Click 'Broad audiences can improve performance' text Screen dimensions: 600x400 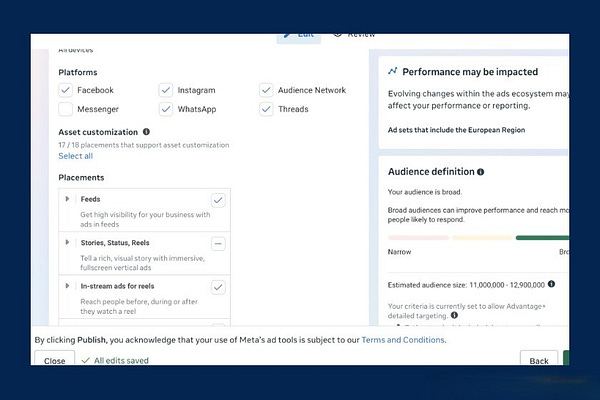coord(478,215)
